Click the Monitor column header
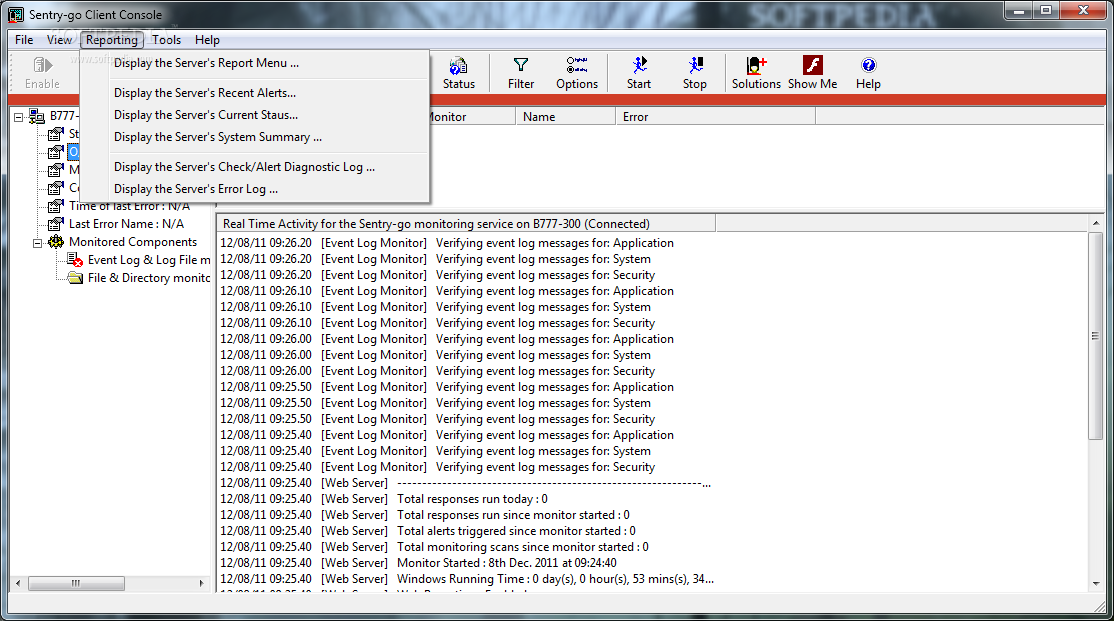The image size is (1114, 621). point(472,117)
